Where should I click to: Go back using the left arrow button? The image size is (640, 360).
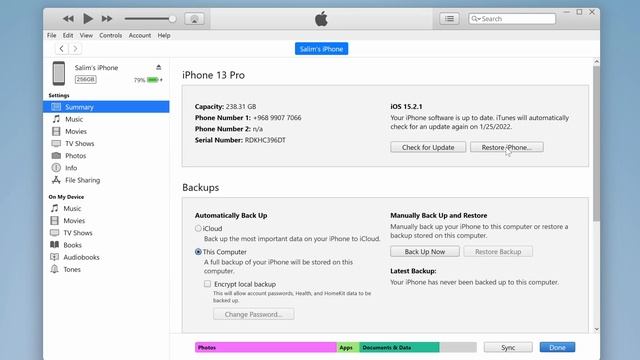coord(61,49)
